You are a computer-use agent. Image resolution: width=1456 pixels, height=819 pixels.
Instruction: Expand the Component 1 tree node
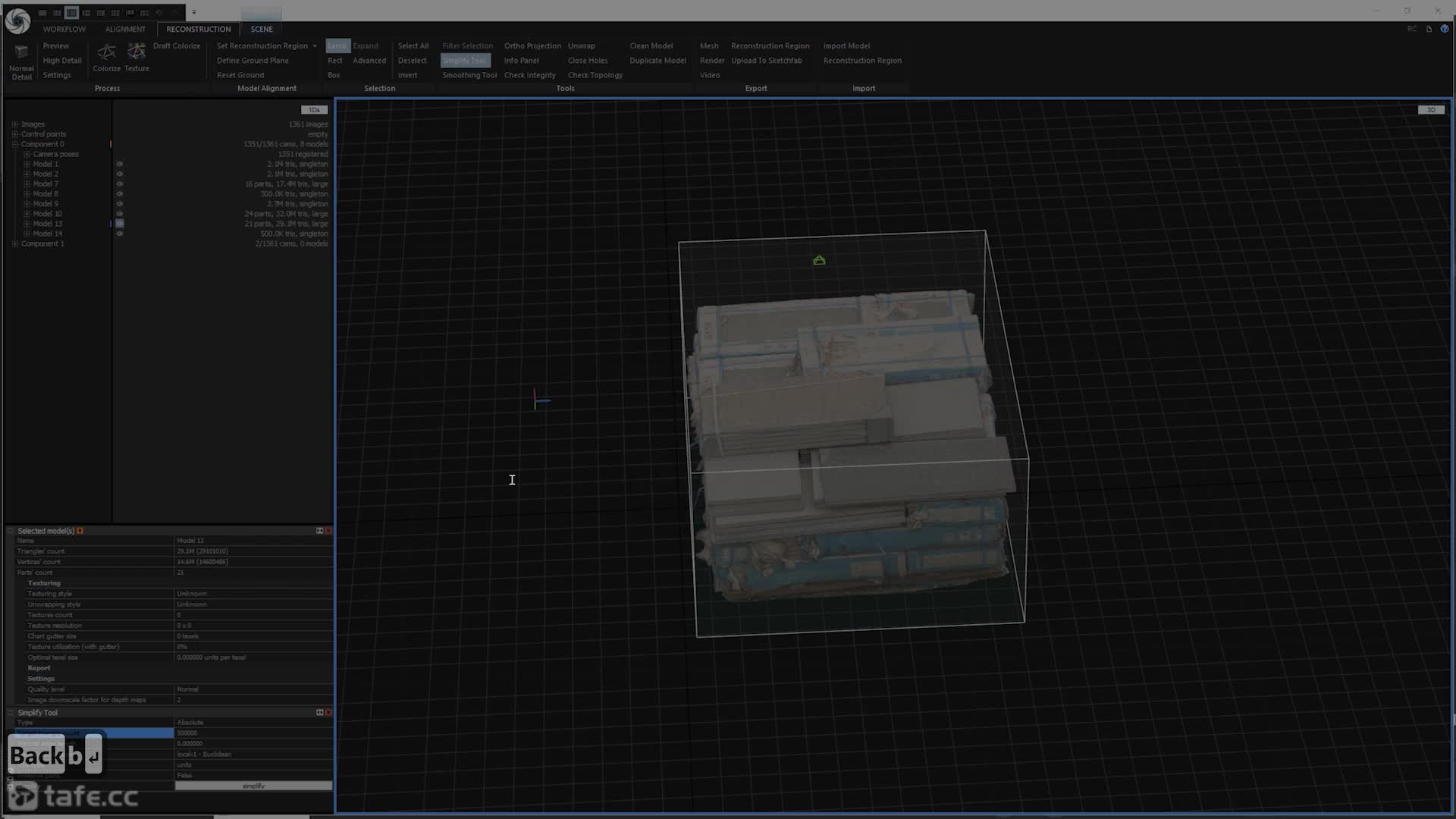14,243
